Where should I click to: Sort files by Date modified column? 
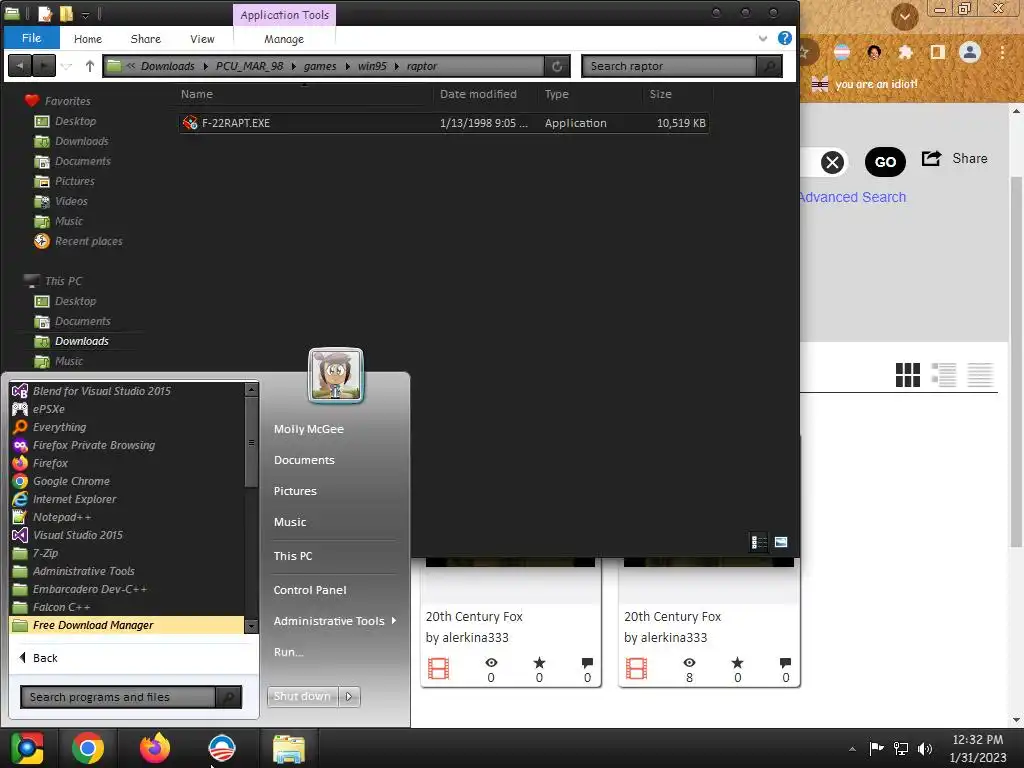(478, 94)
